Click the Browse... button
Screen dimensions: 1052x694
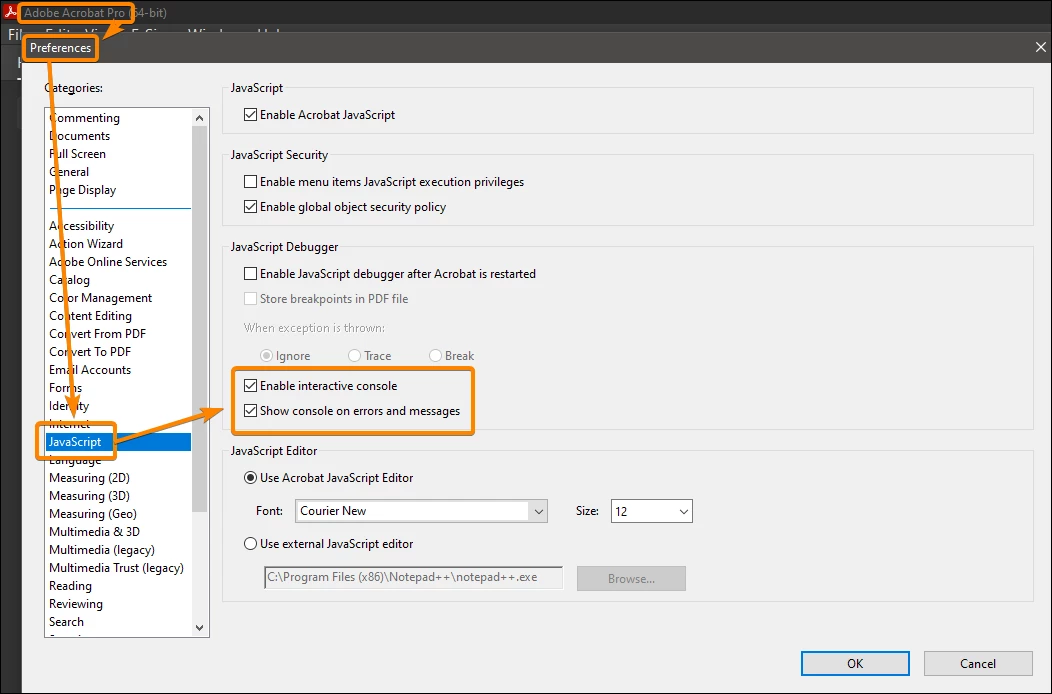[x=631, y=579]
